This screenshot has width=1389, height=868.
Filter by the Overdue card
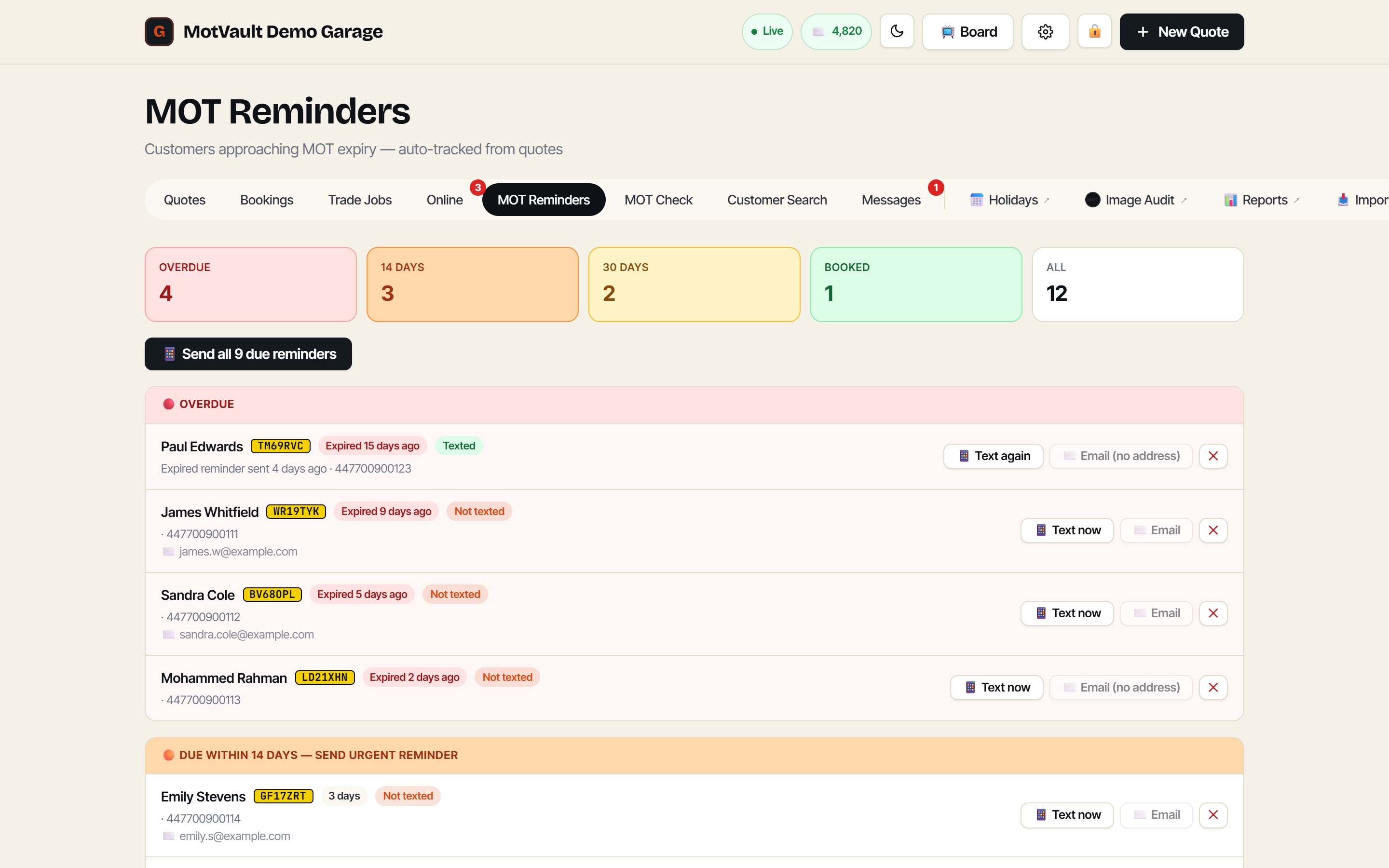(251, 284)
